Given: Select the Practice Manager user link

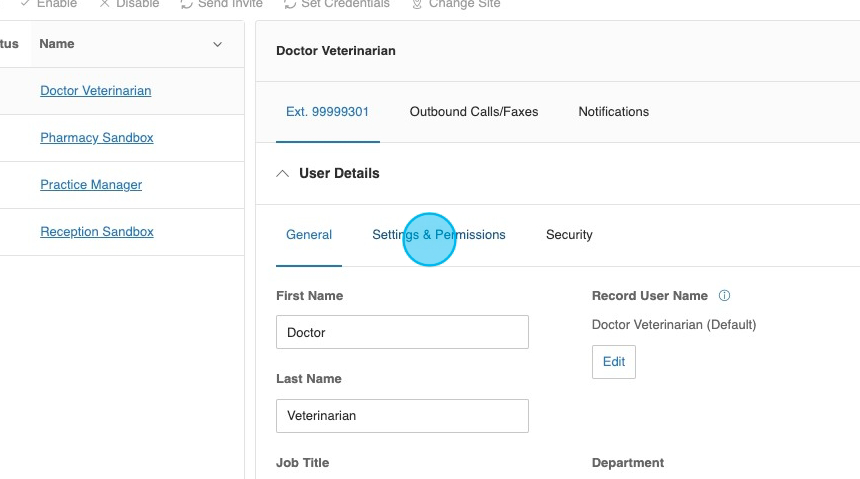Looking at the screenshot, I should [91, 185].
